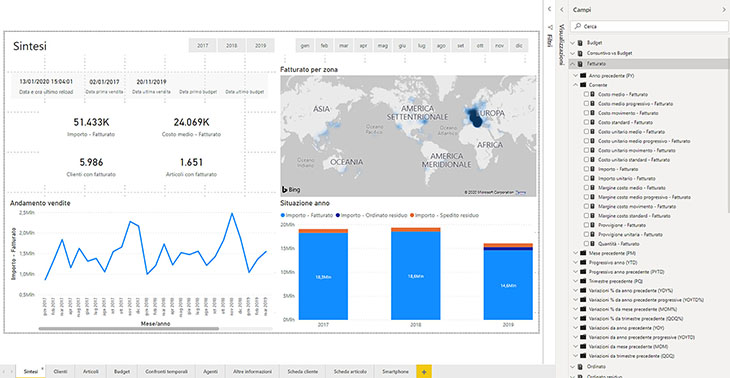Tick the Quantità - Fatturato checkbox
The width and height of the screenshot is (730, 378).
[x=586, y=243]
